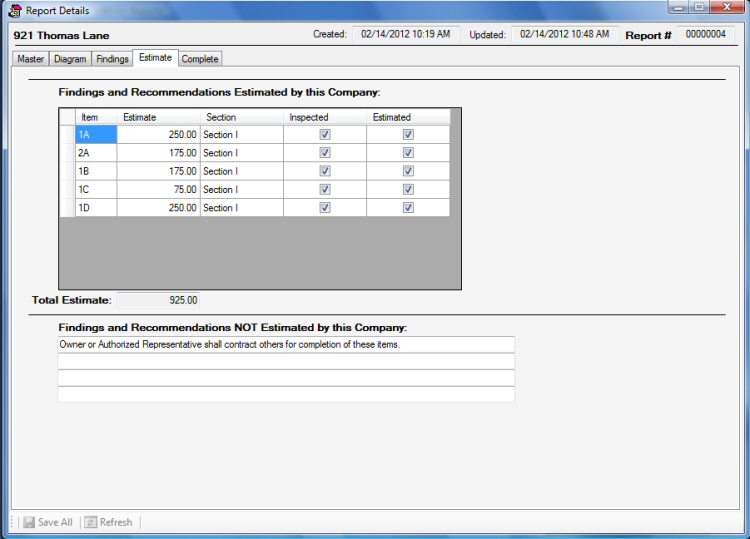
Task: Maximize the Report Details window
Action: 699,7
